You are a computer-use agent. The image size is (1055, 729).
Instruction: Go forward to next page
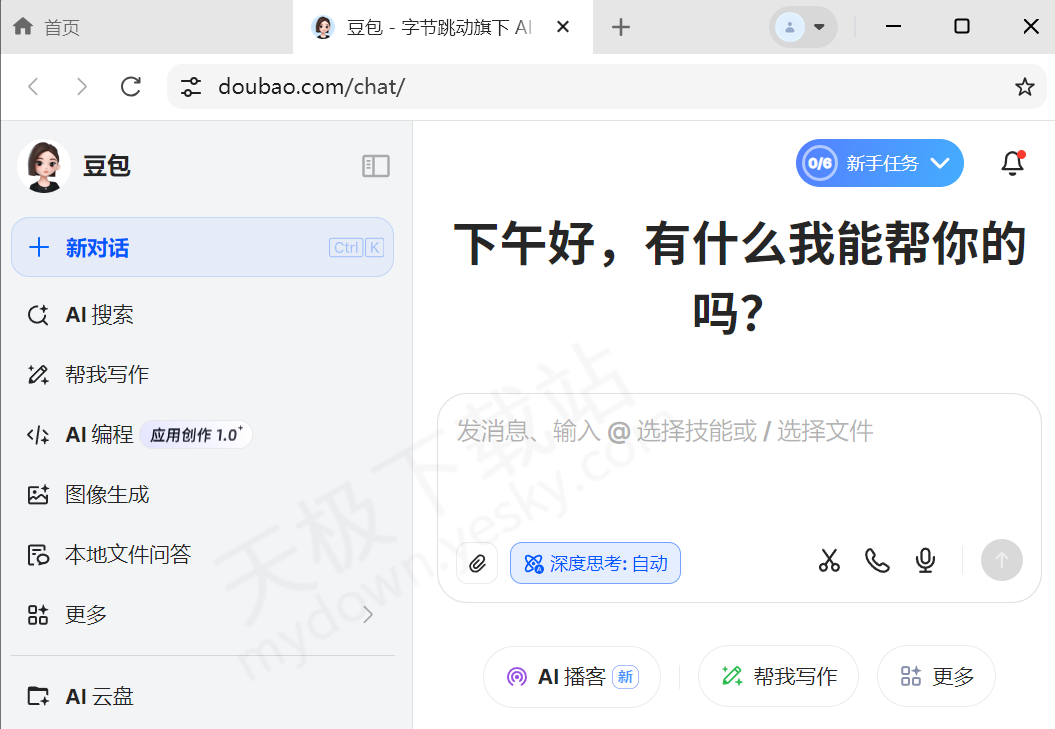(x=81, y=86)
